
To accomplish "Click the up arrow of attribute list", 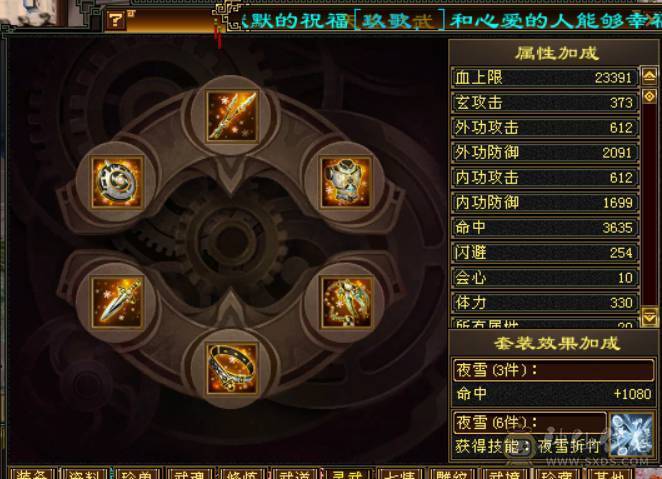I will pos(649,76).
